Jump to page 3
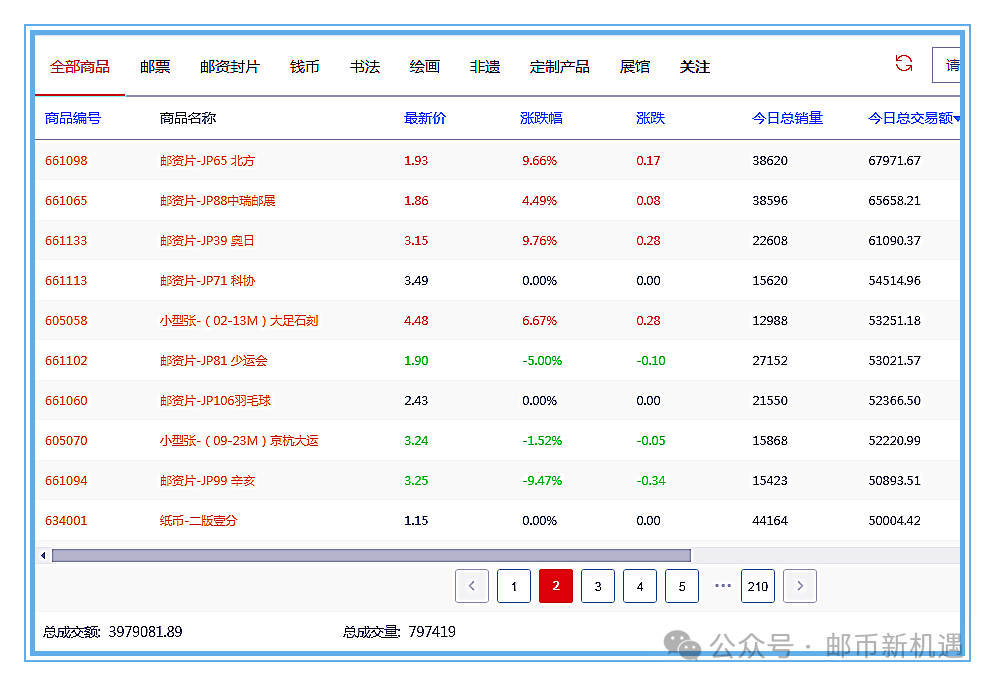 point(598,586)
